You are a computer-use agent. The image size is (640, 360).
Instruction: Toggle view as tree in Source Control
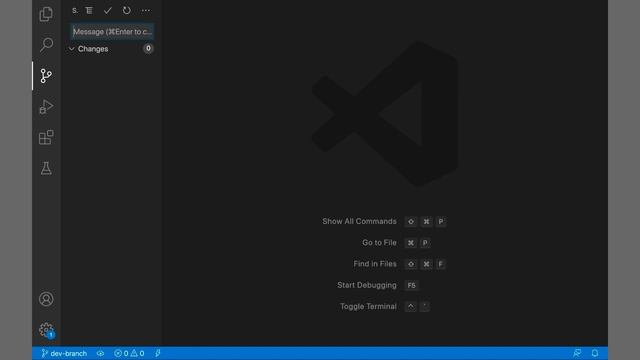(89, 10)
